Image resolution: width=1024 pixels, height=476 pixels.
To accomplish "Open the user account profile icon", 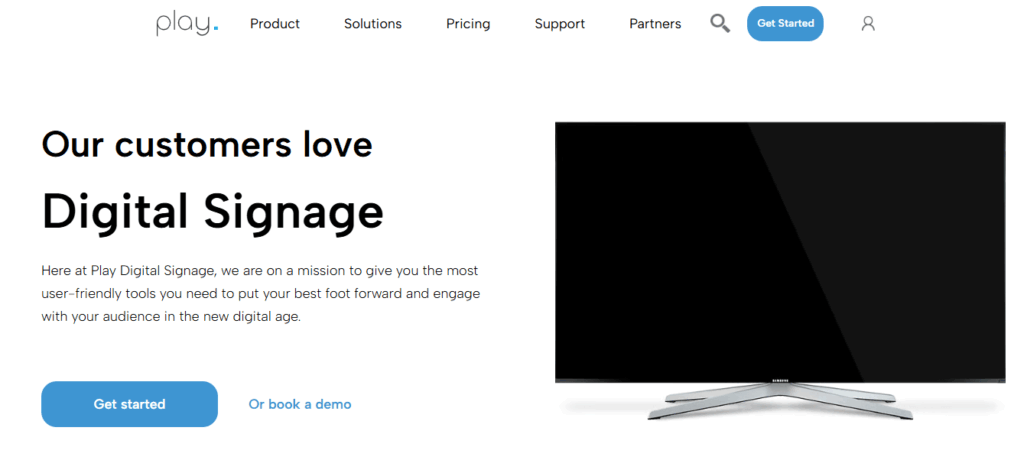I will (x=867, y=24).
